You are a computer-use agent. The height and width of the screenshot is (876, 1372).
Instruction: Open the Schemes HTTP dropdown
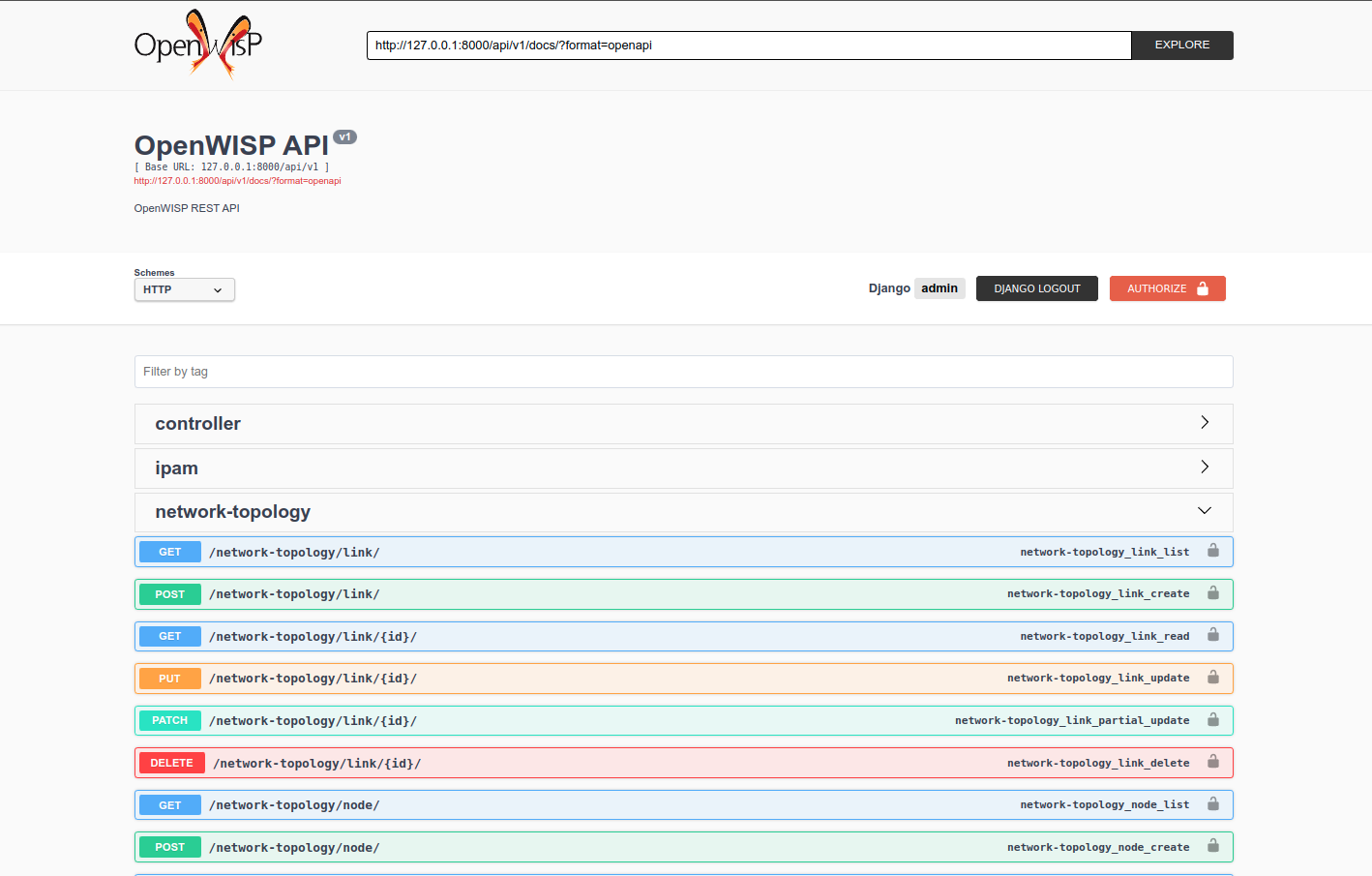click(x=184, y=289)
